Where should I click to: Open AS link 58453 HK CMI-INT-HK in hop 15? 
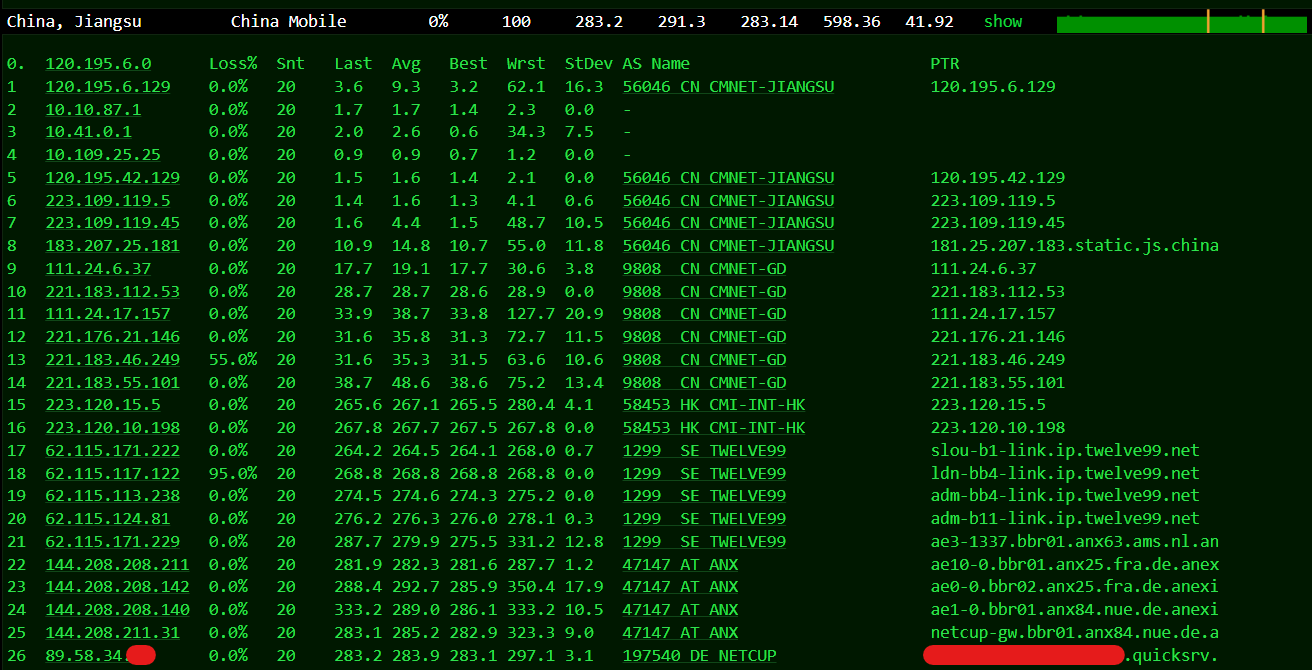click(714, 405)
